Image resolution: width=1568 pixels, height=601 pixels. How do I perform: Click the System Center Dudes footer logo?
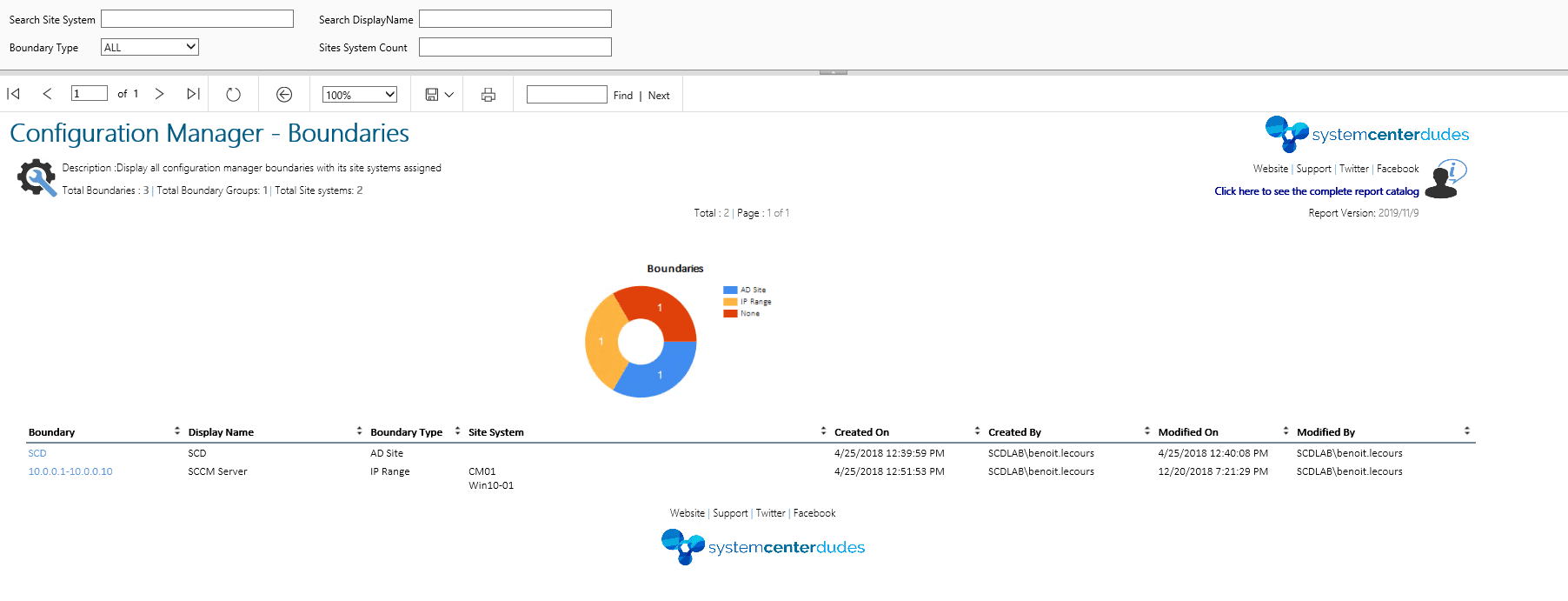point(763,547)
